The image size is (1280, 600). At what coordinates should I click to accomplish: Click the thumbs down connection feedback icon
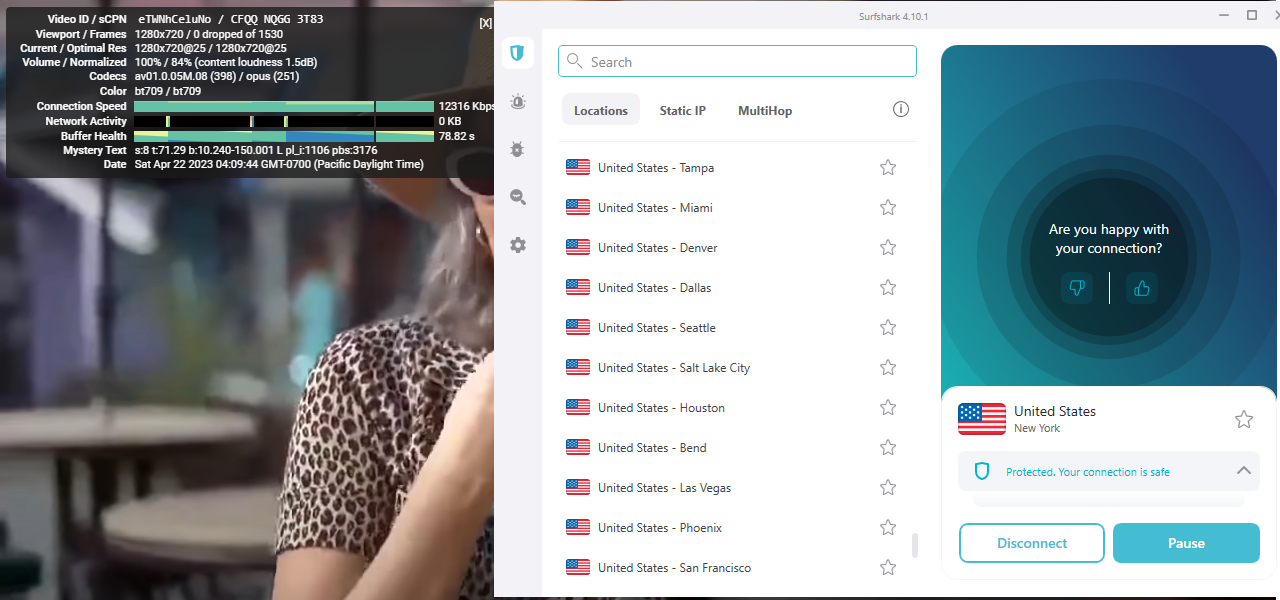tap(1077, 288)
